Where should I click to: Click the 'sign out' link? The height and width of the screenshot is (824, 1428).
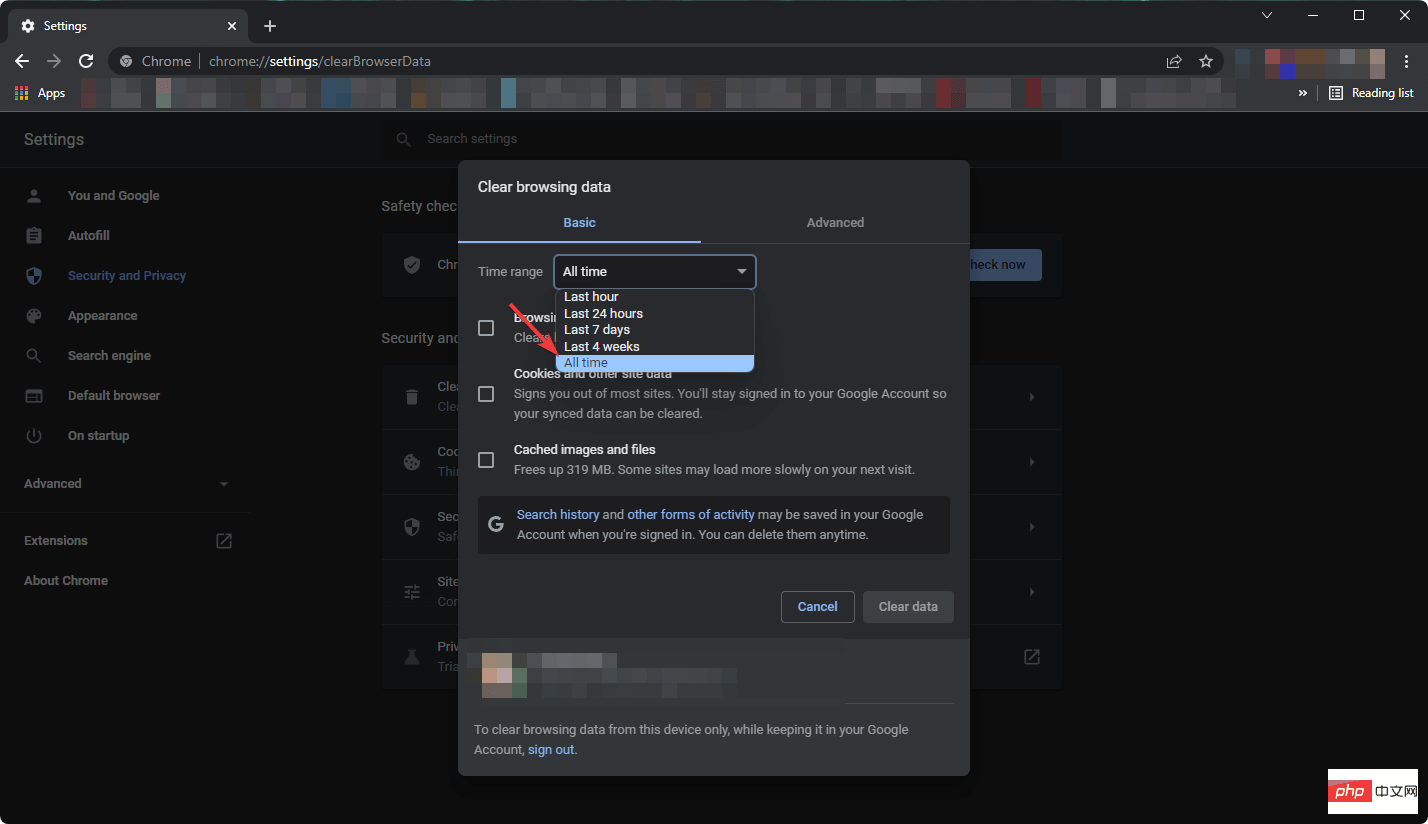551,750
